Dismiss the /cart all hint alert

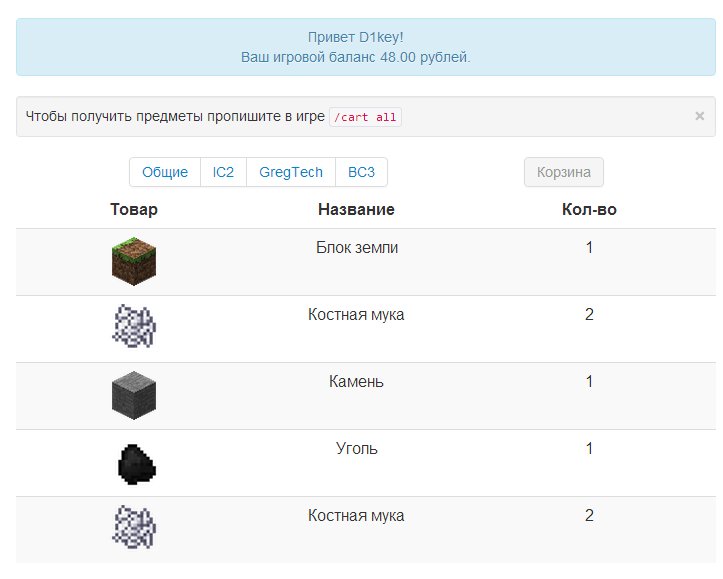click(699, 116)
